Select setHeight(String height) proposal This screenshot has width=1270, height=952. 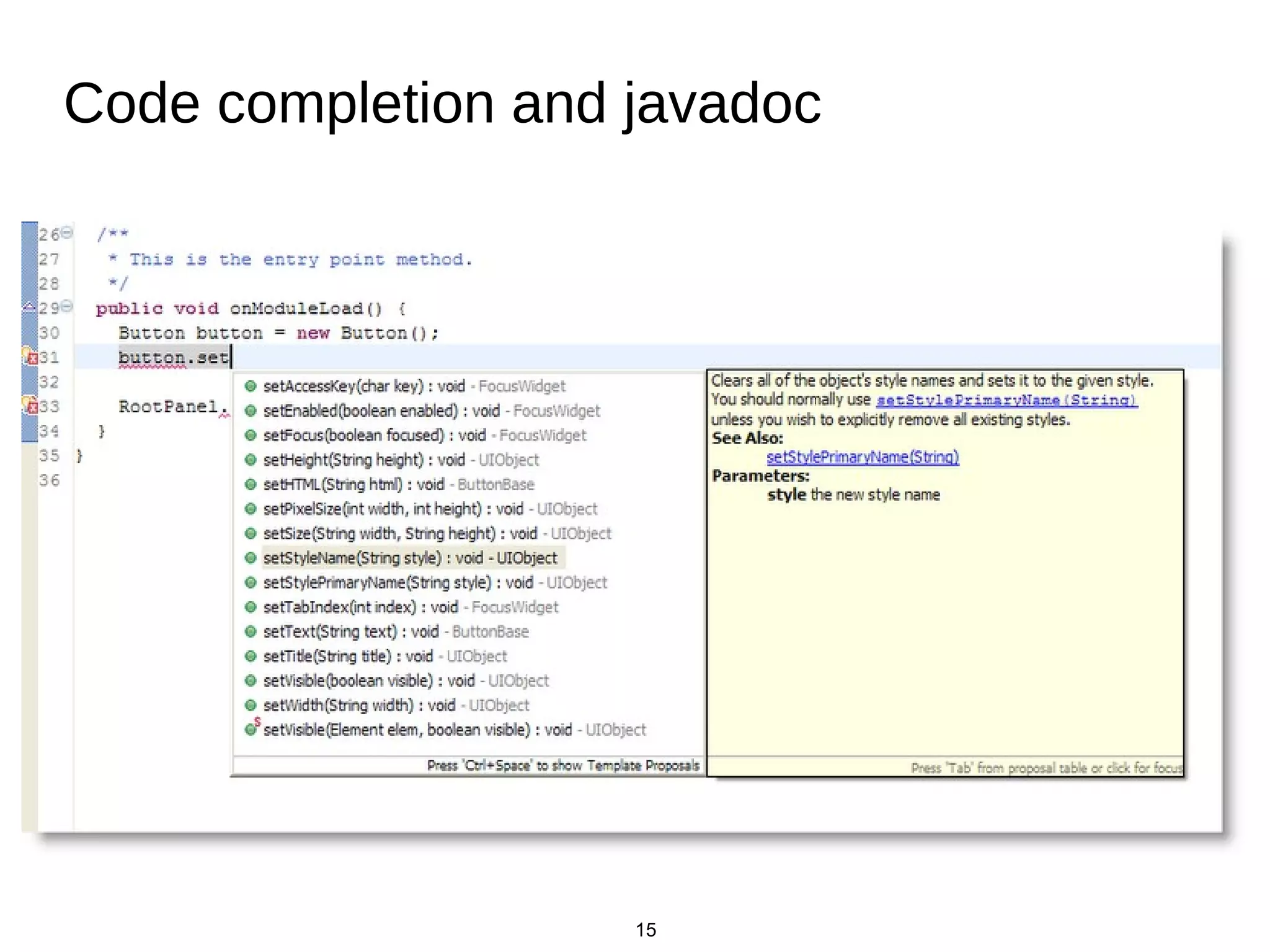pyautogui.click(x=401, y=460)
